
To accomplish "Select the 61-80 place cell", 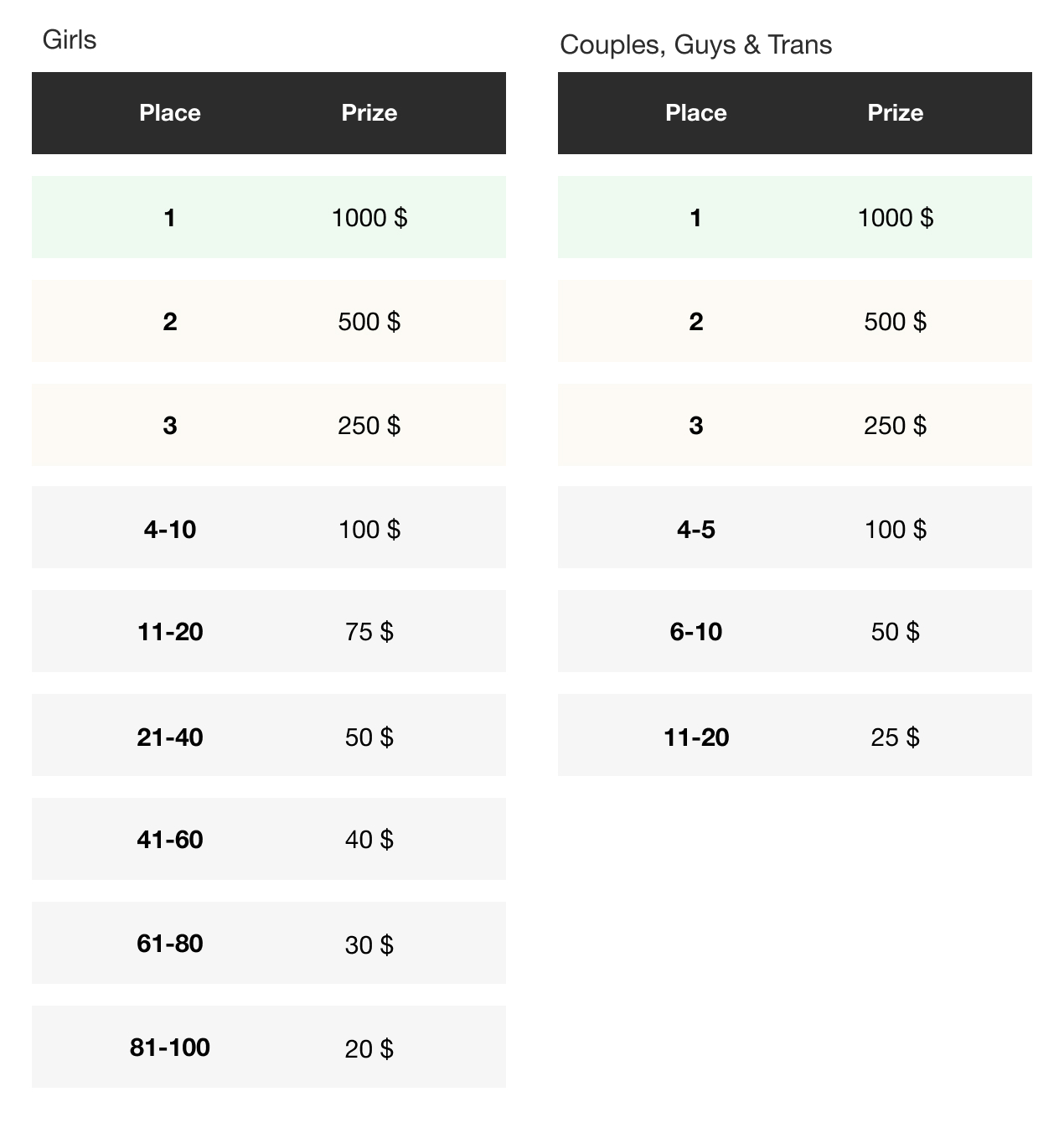I will click(x=170, y=944).
